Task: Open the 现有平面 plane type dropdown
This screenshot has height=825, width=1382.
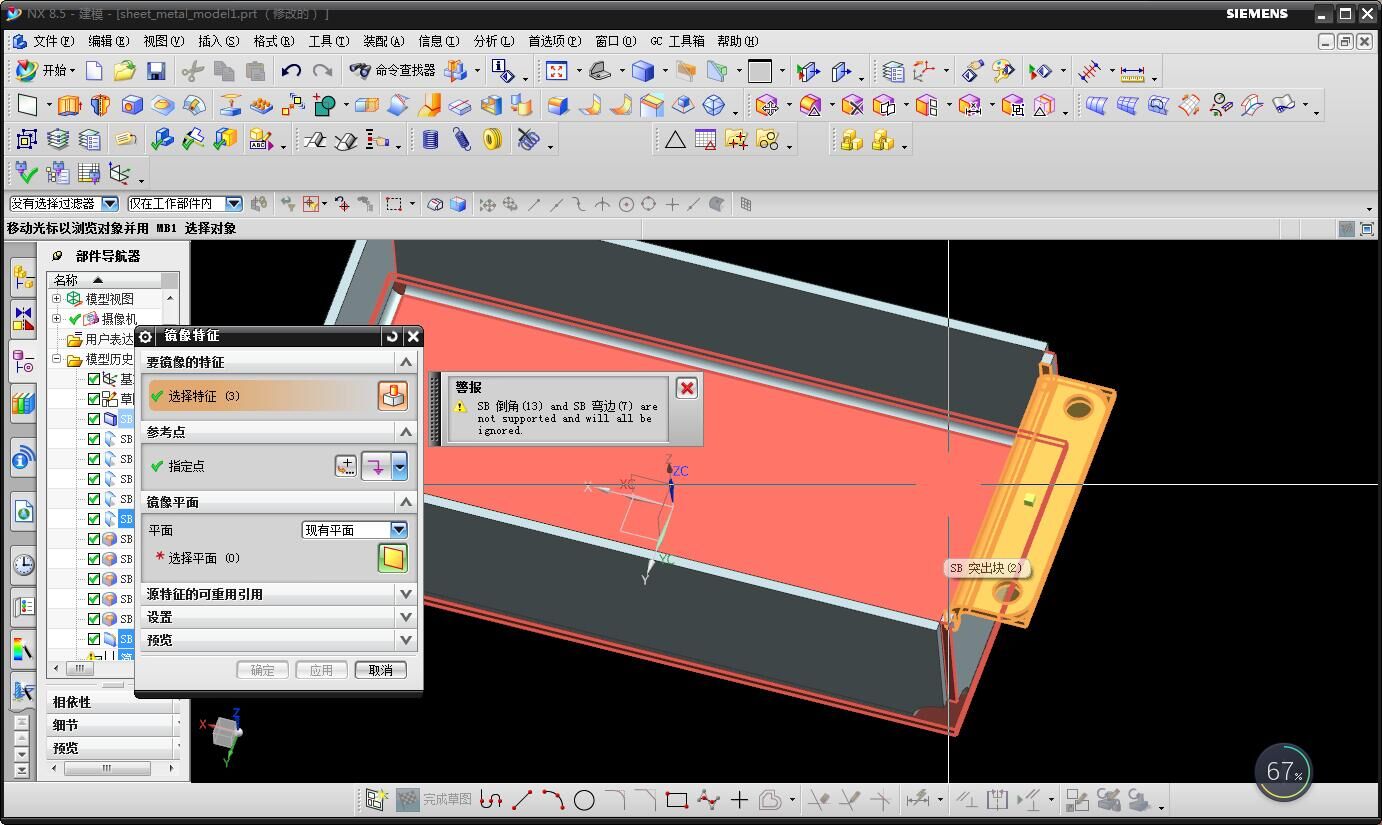Action: [x=399, y=530]
